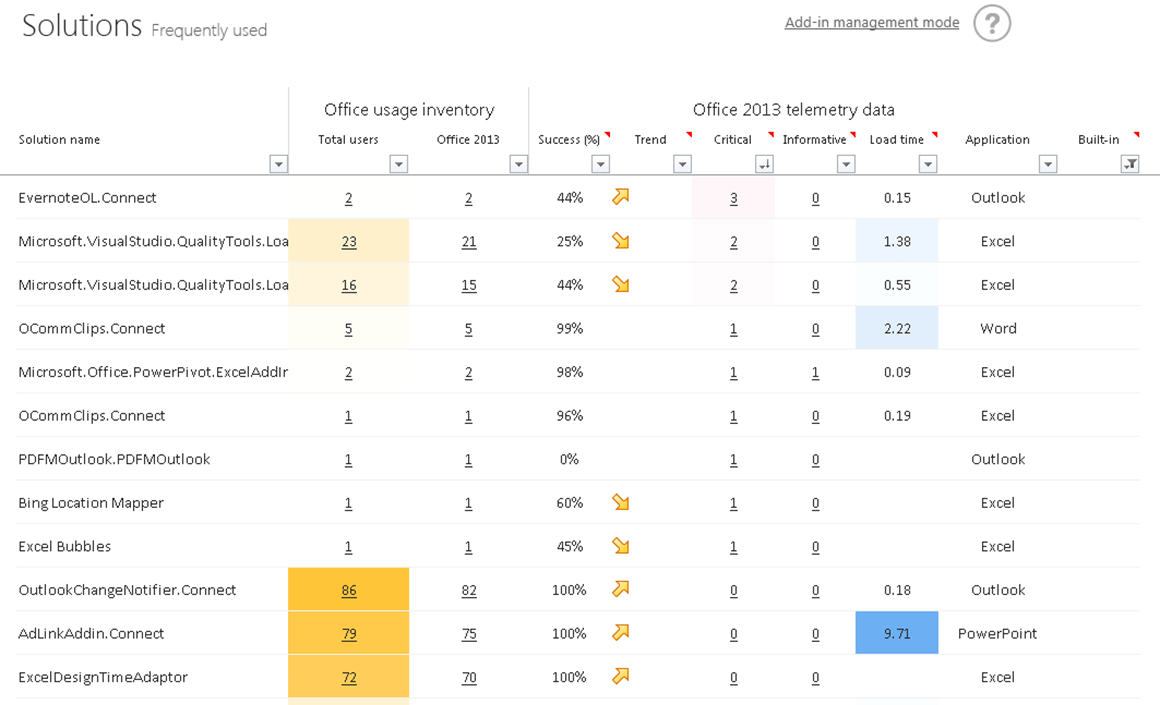The height and width of the screenshot is (705, 1160).
Task: Click the Add-in management mode link
Action: pos(871,22)
